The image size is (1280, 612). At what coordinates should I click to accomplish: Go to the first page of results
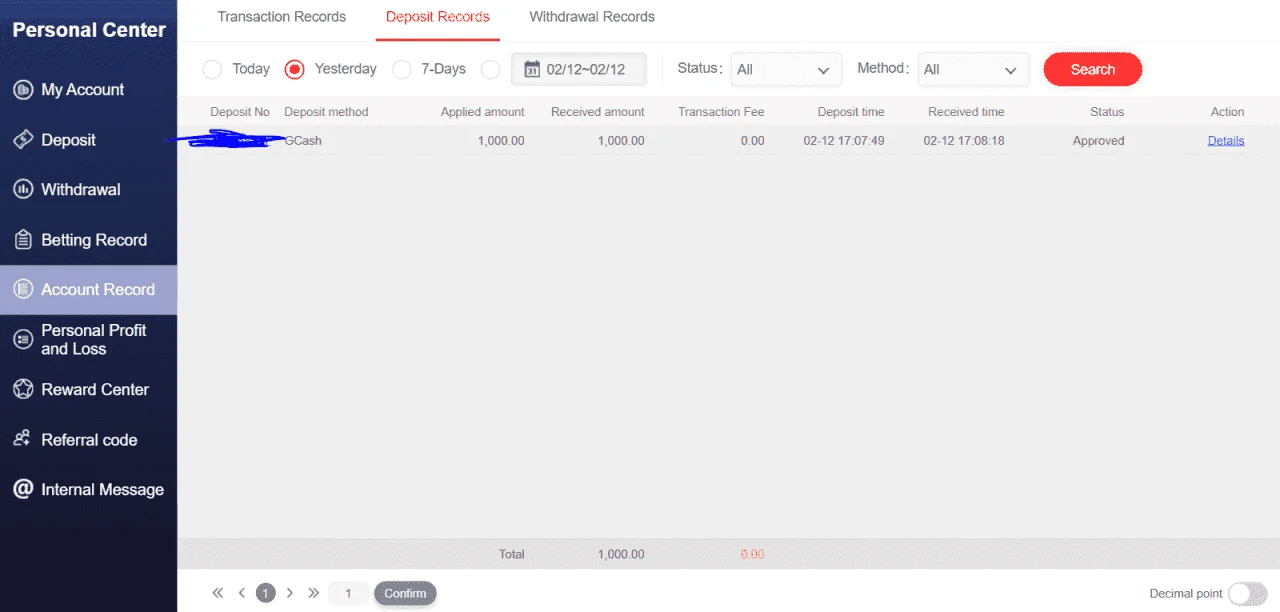(x=218, y=593)
